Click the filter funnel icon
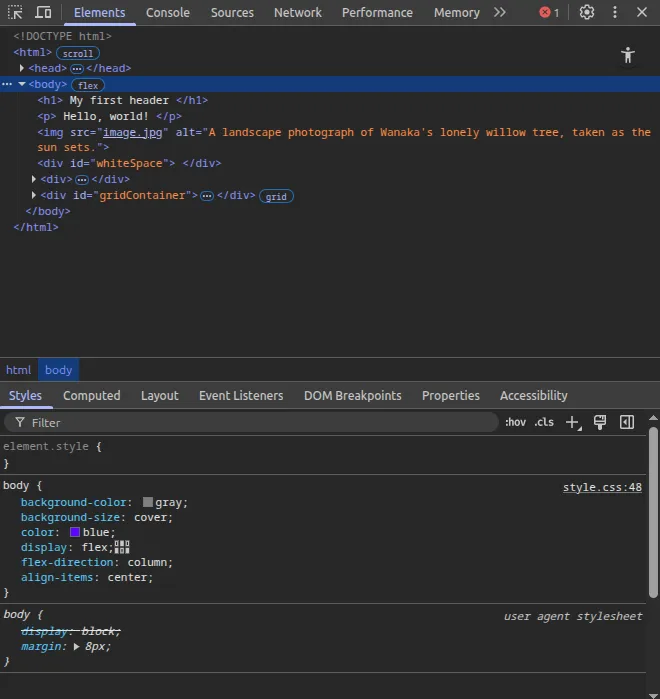660x699 pixels. tap(20, 422)
